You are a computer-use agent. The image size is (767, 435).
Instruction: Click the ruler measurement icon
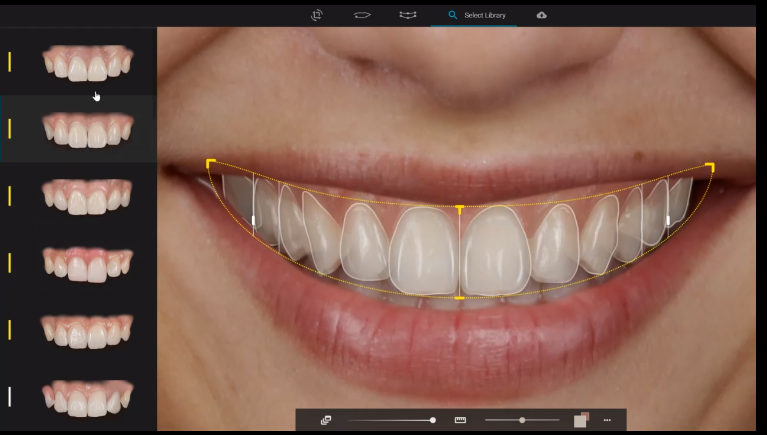[460, 420]
